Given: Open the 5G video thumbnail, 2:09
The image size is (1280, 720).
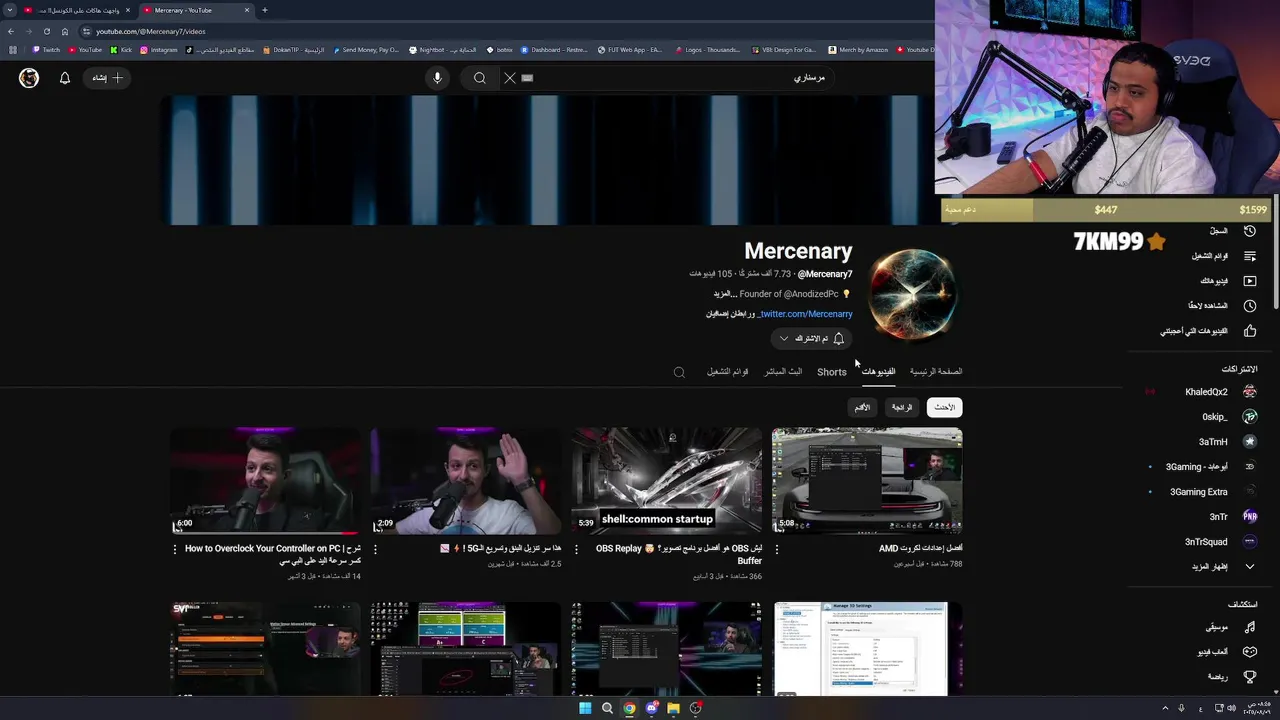Looking at the screenshot, I should coord(466,481).
